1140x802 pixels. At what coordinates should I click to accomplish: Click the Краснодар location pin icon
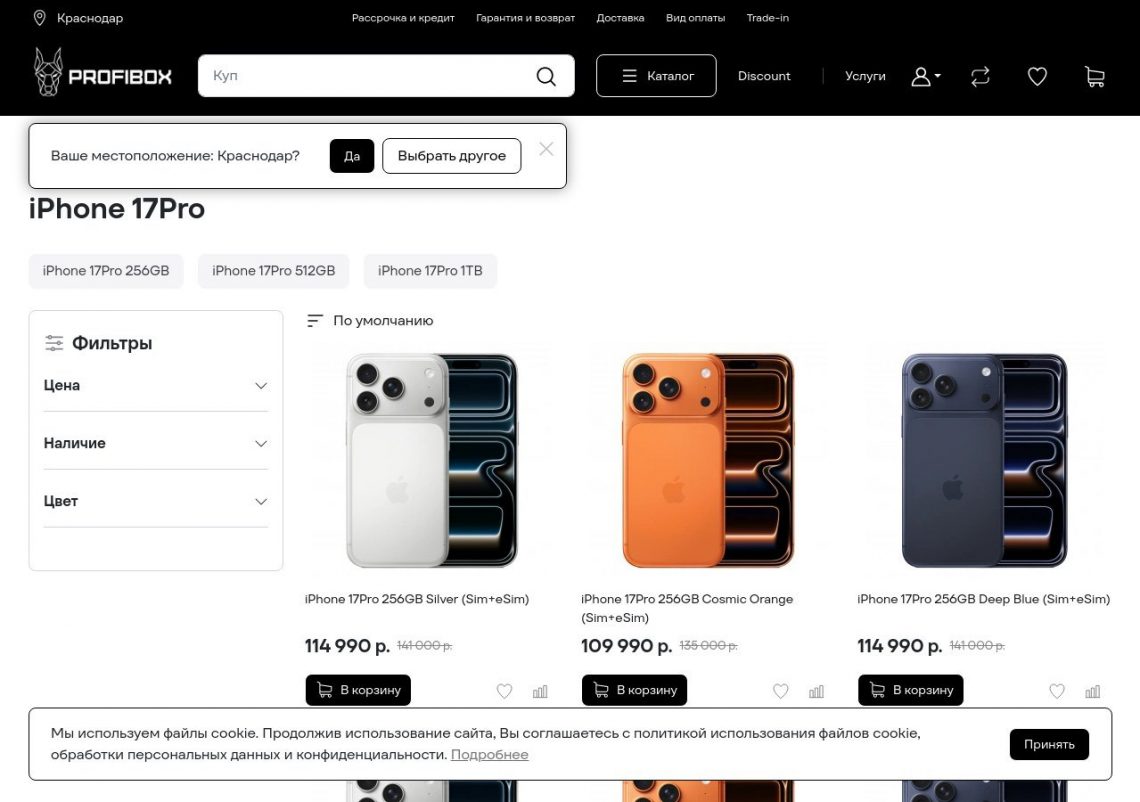pos(40,18)
